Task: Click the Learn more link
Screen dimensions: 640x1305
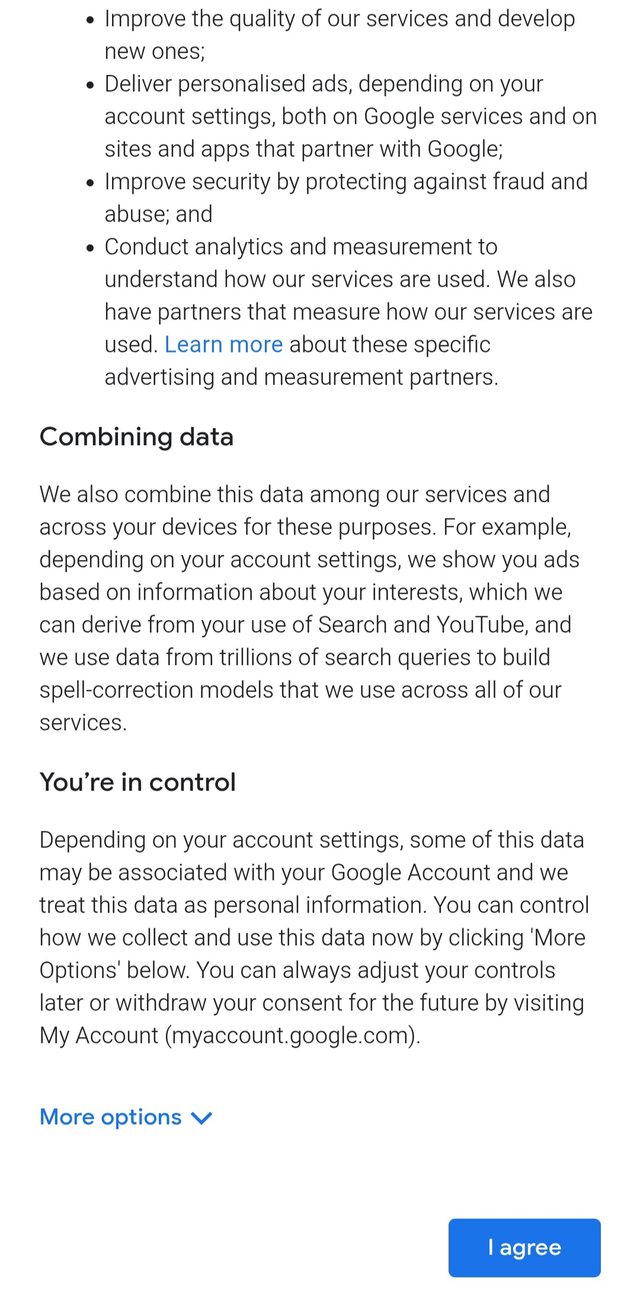Action: tap(223, 344)
